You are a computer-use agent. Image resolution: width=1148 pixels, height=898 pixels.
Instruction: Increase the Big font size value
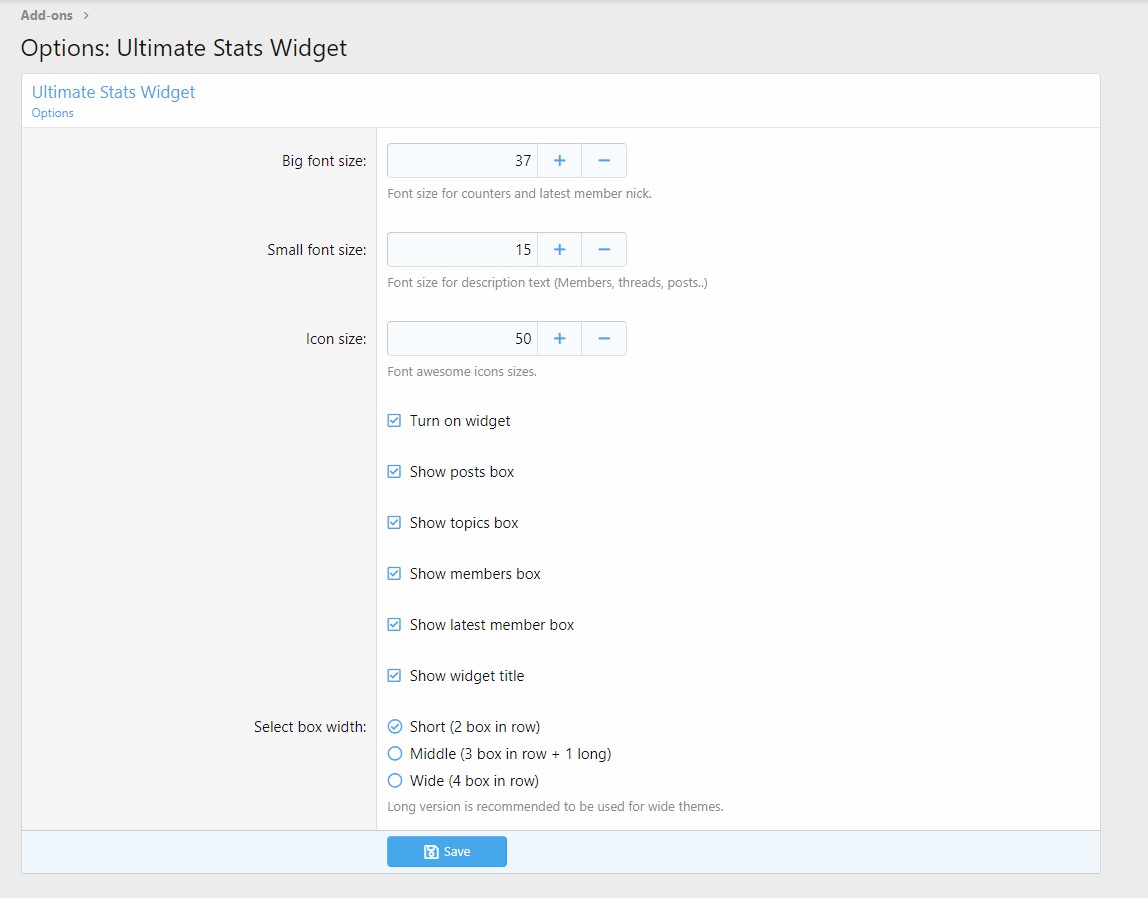(559, 161)
